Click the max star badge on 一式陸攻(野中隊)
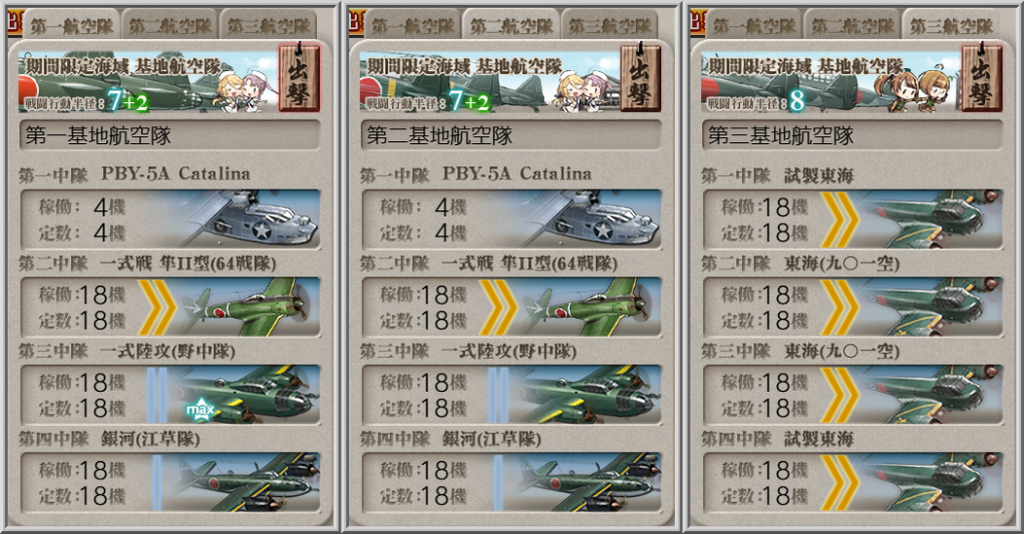Screen dimensions: 1024x534 pos(200,410)
